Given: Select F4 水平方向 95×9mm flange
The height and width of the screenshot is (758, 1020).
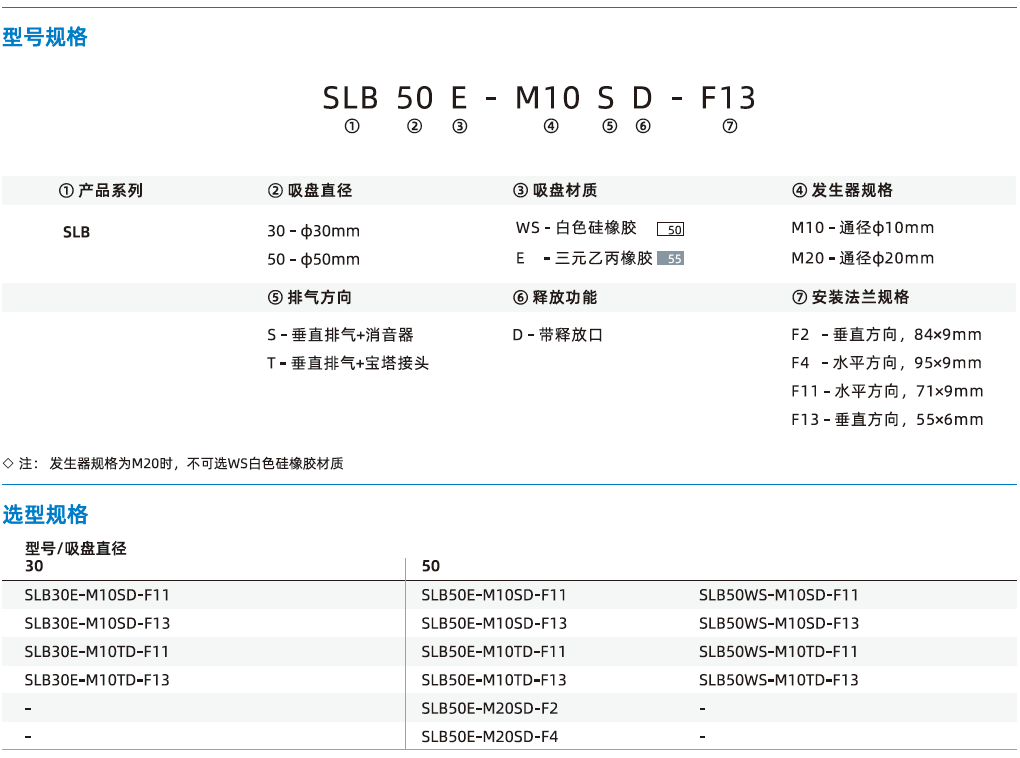Looking at the screenshot, I should (x=886, y=363).
